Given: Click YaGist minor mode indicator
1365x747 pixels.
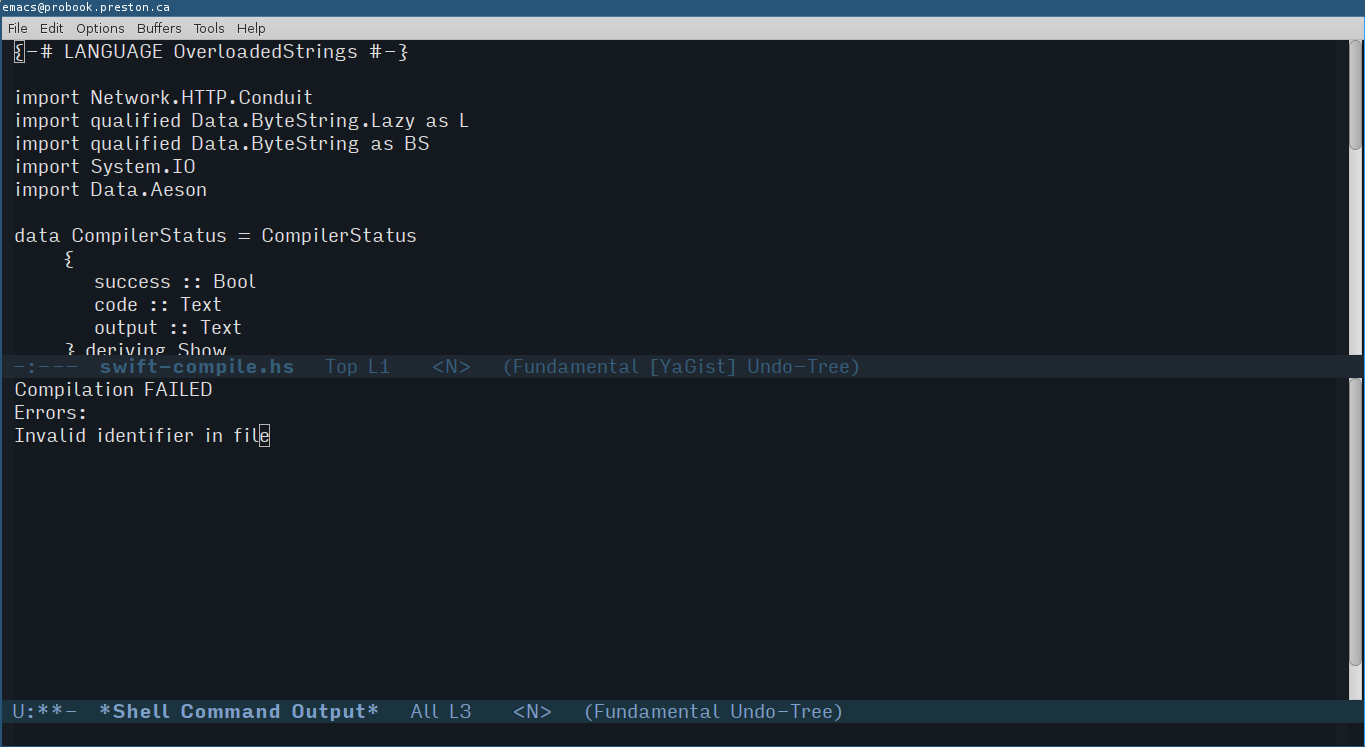Looking at the screenshot, I should pyautogui.click(x=692, y=367).
